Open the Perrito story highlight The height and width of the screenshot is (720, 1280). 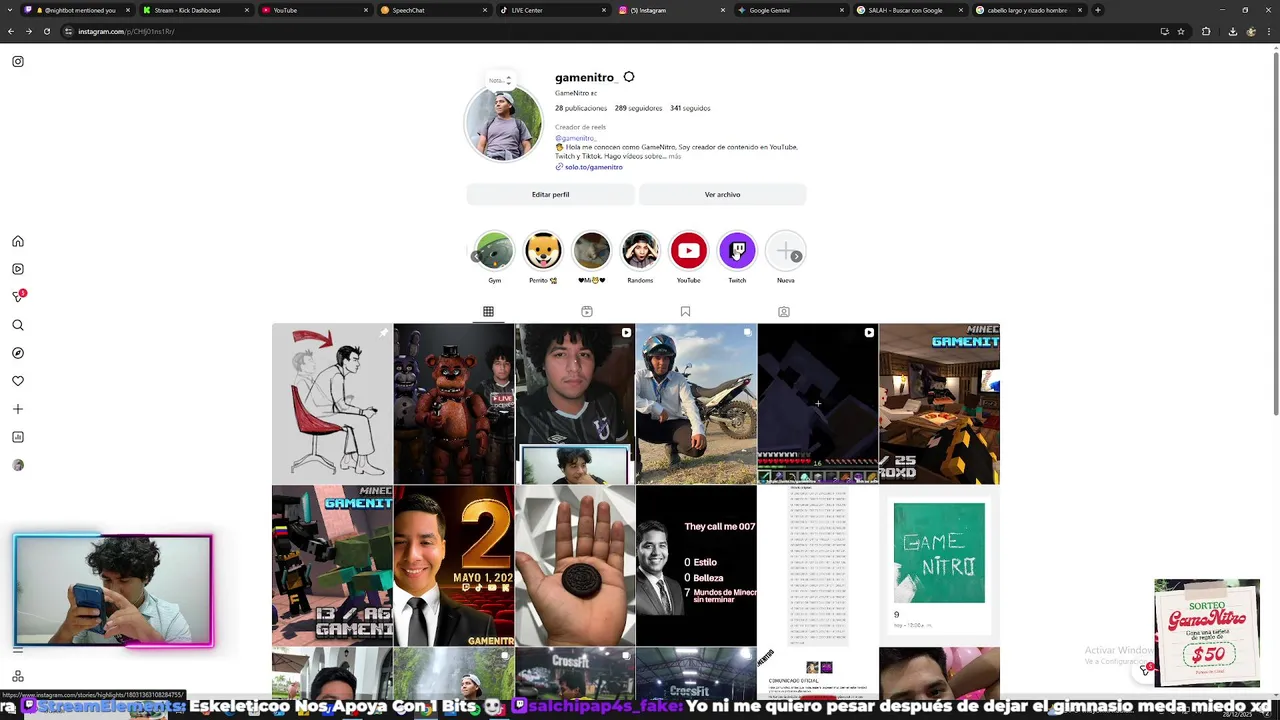[543, 251]
